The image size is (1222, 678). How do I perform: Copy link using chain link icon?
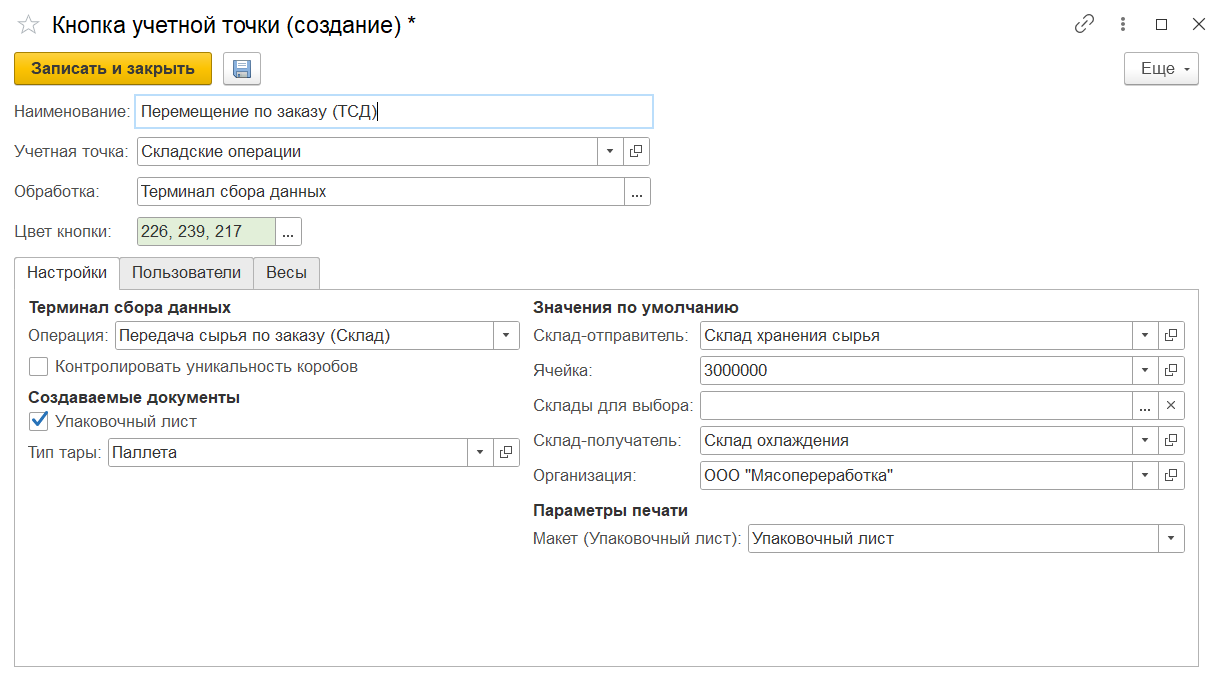point(1084,25)
